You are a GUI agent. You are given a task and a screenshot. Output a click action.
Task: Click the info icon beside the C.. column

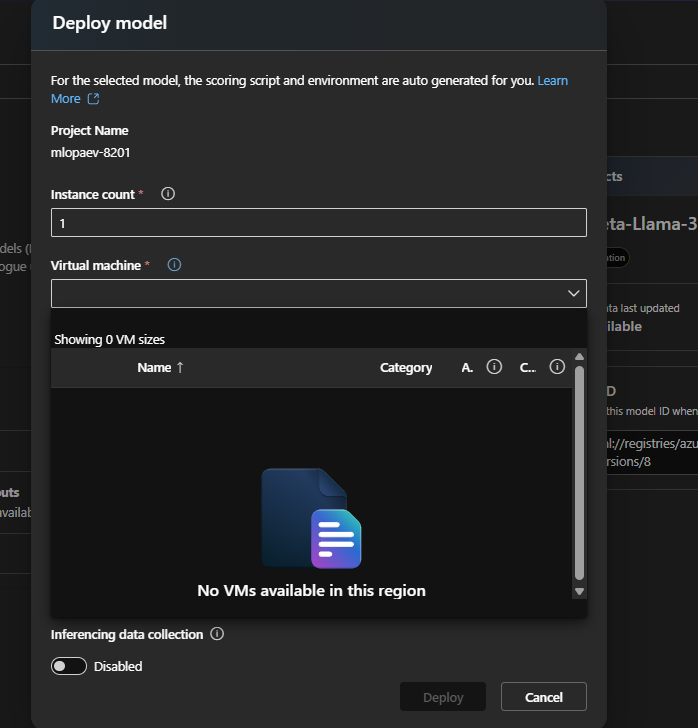tap(557, 367)
